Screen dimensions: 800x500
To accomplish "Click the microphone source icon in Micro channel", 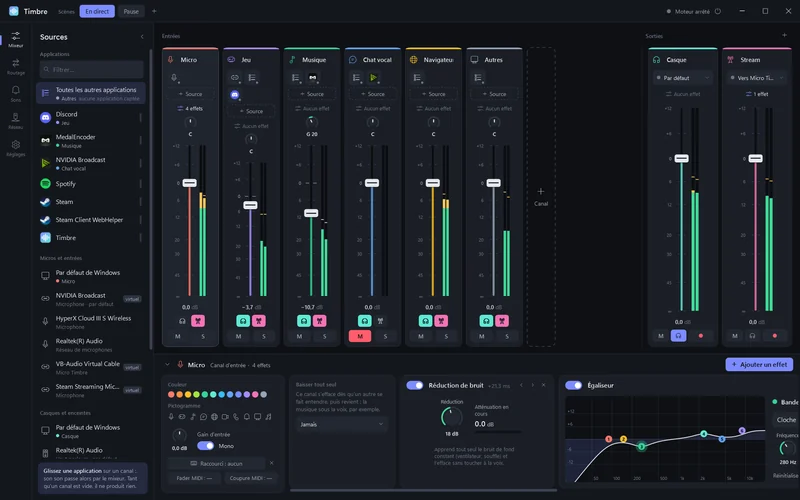I will pyautogui.click(x=174, y=78).
